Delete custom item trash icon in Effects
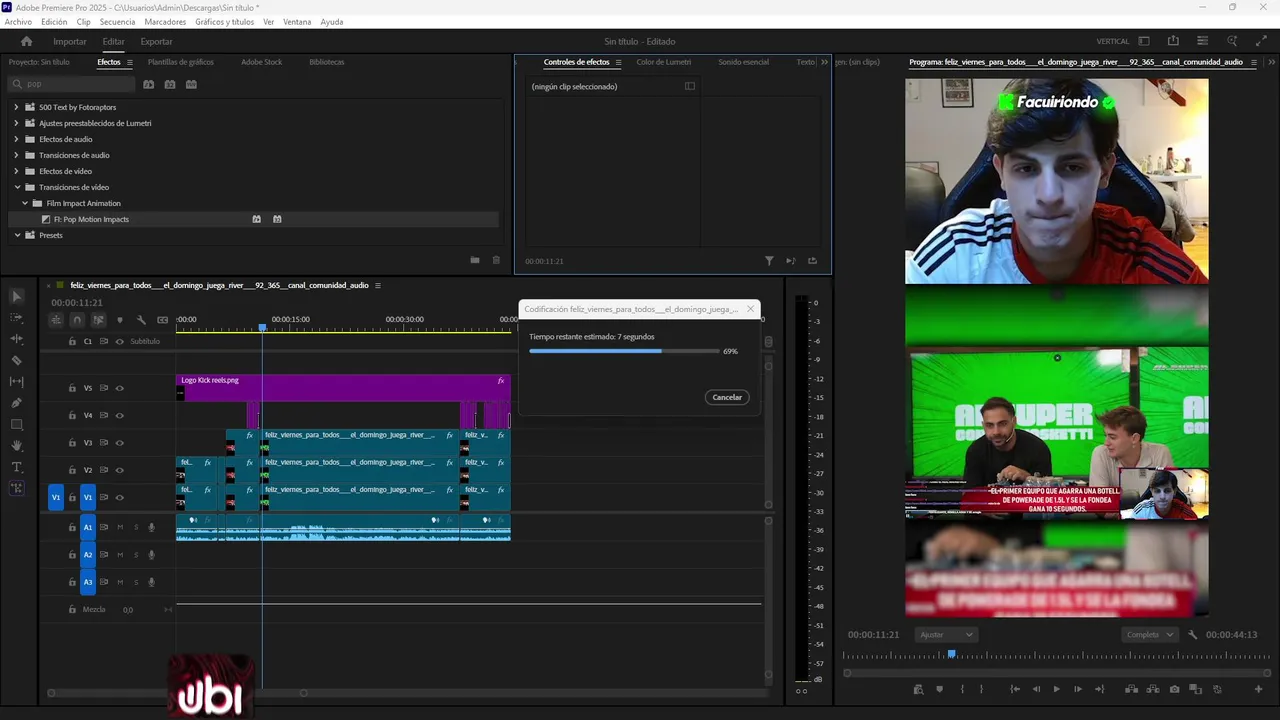The width and height of the screenshot is (1280, 720). [x=496, y=260]
